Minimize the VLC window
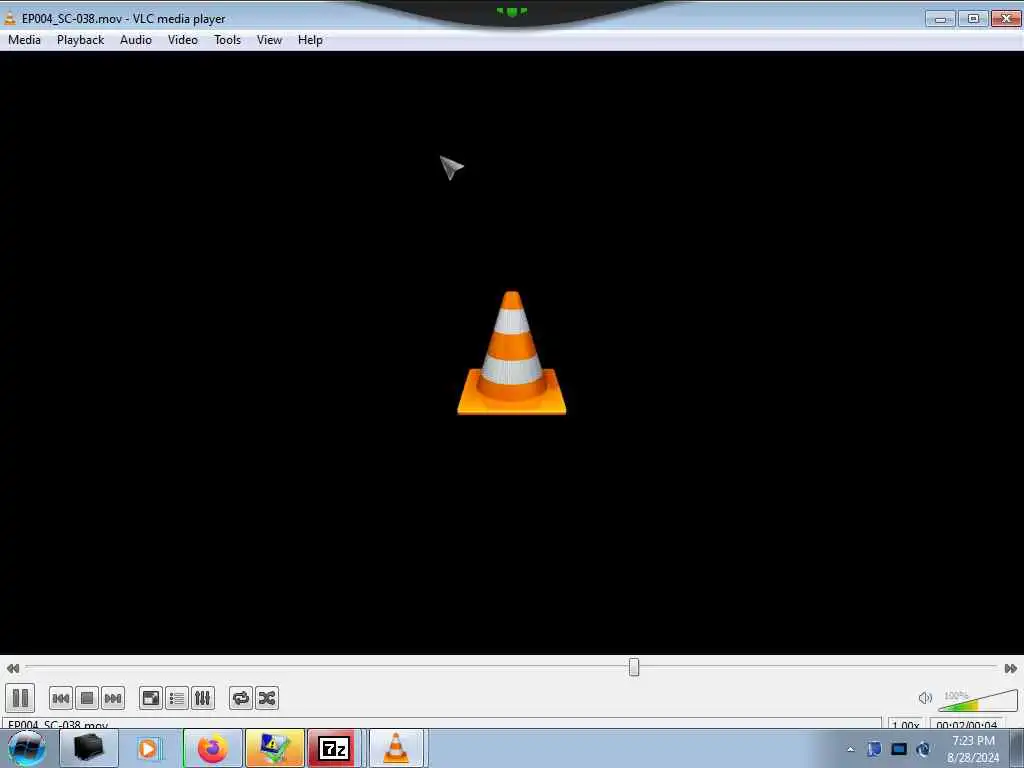The image size is (1024, 768). click(940, 19)
